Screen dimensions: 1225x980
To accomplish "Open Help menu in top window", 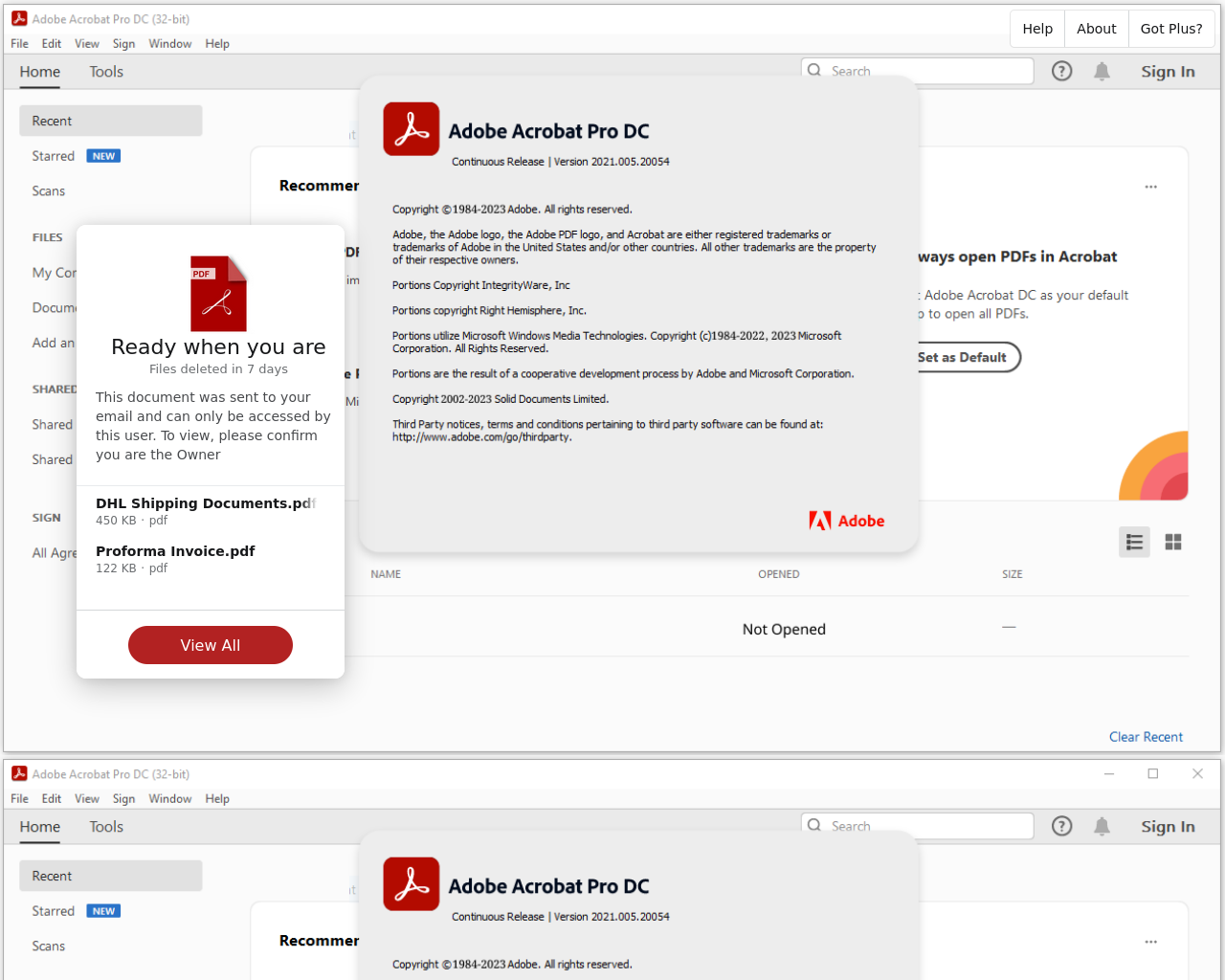I will click(217, 44).
